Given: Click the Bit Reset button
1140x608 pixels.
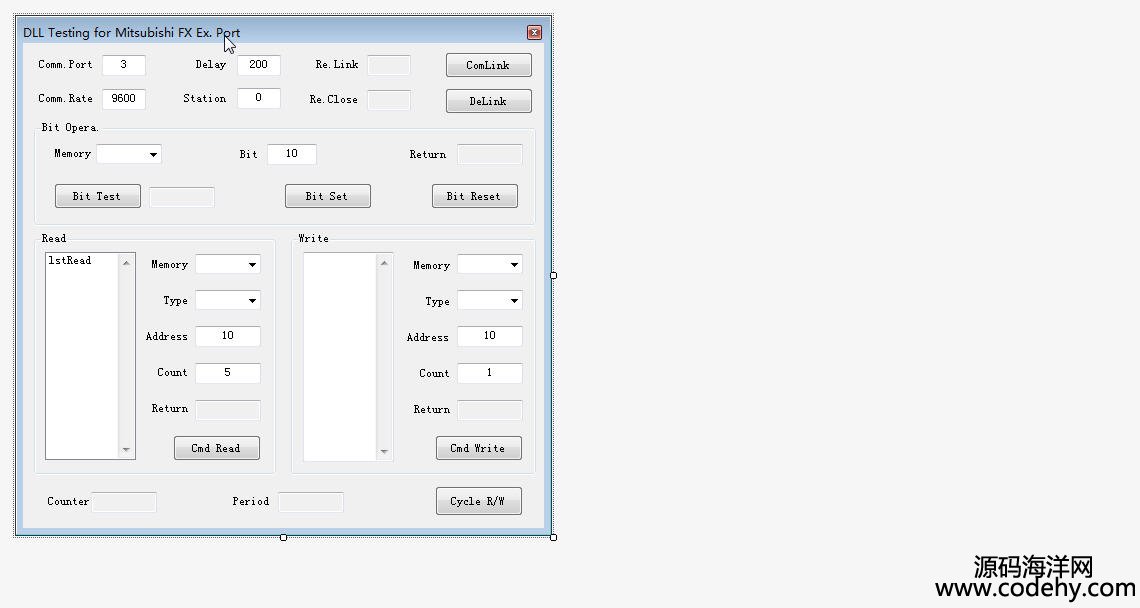Looking at the screenshot, I should (x=475, y=196).
